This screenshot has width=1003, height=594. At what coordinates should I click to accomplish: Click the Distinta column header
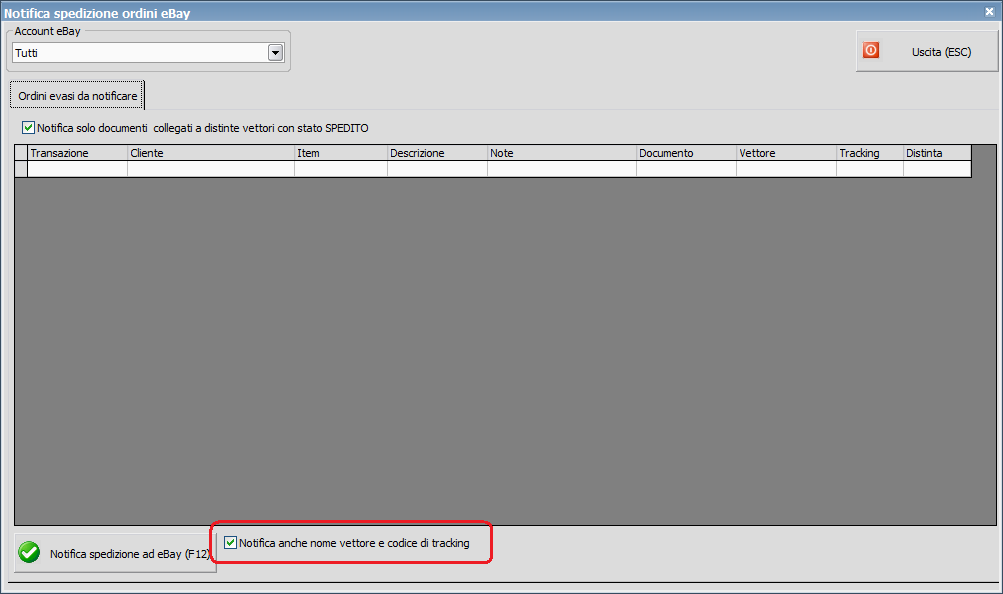pyautogui.click(x=937, y=153)
